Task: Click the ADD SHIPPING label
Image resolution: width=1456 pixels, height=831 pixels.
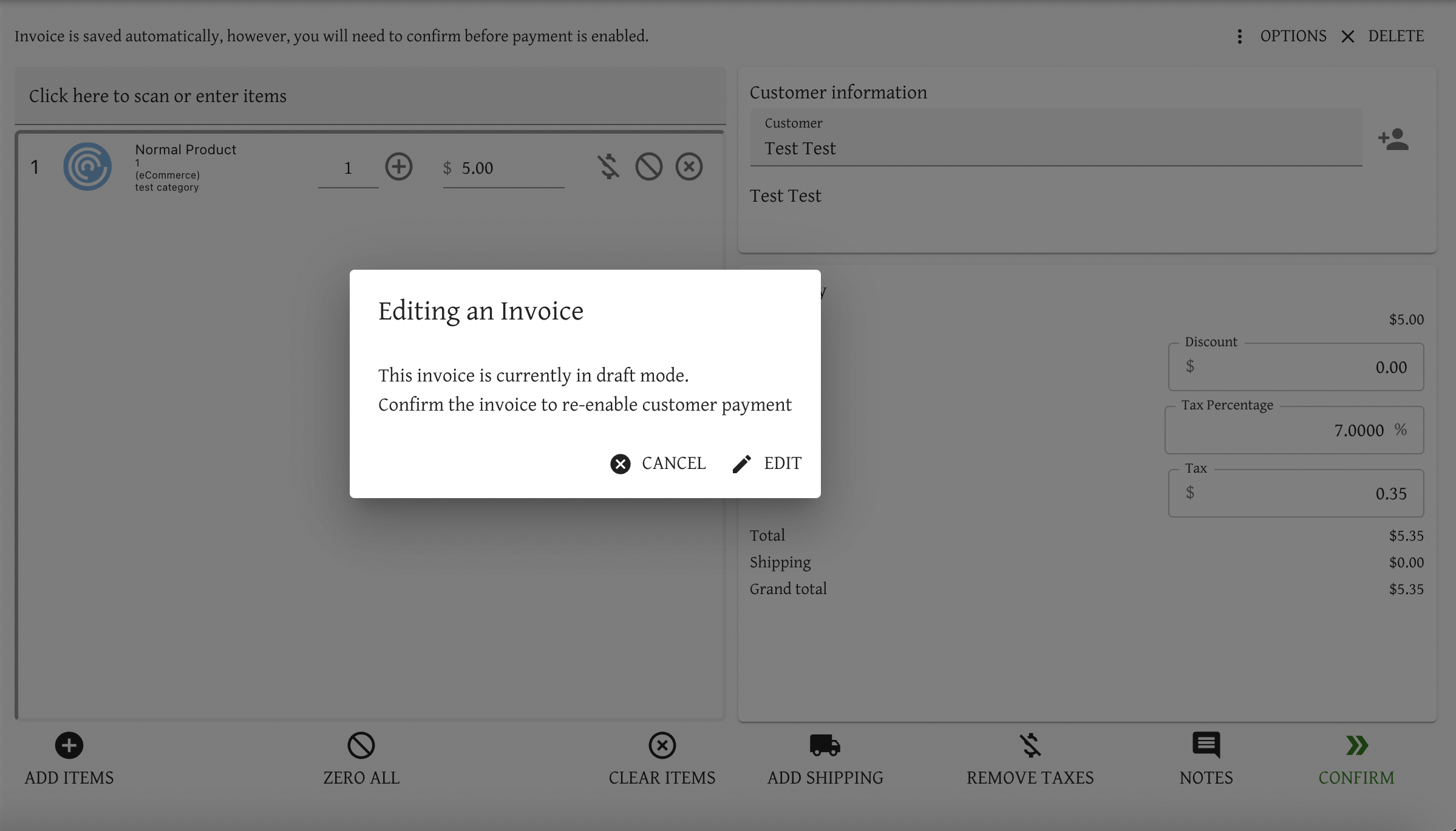Action: coord(825,778)
